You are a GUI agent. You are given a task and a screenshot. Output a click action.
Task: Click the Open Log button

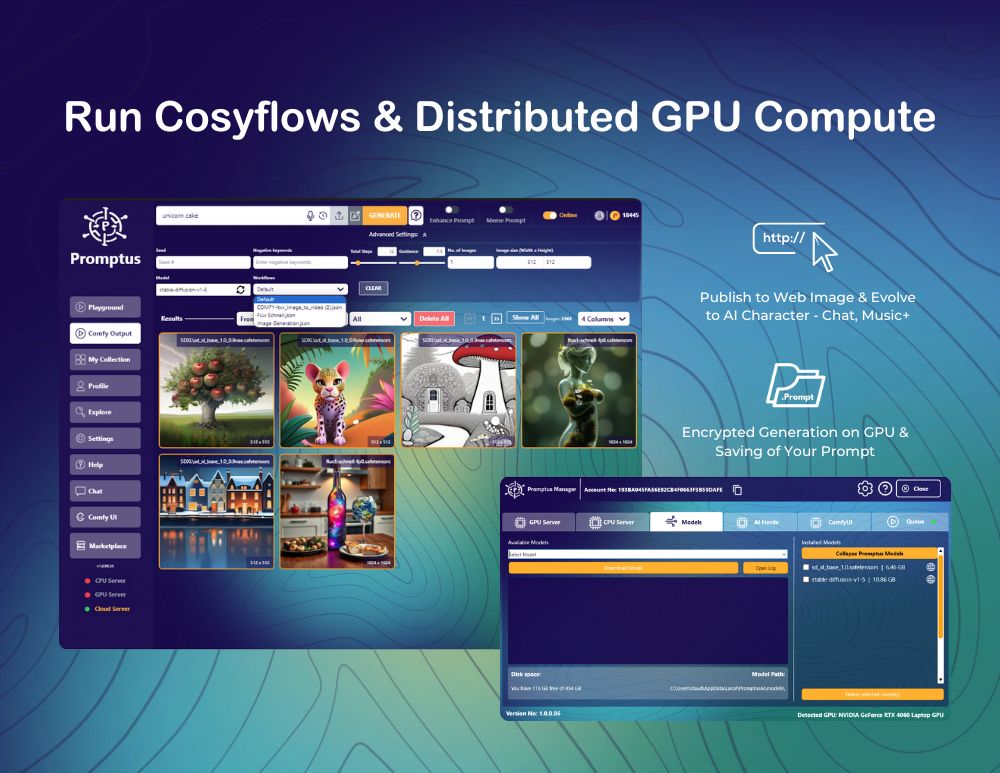[x=765, y=568]
